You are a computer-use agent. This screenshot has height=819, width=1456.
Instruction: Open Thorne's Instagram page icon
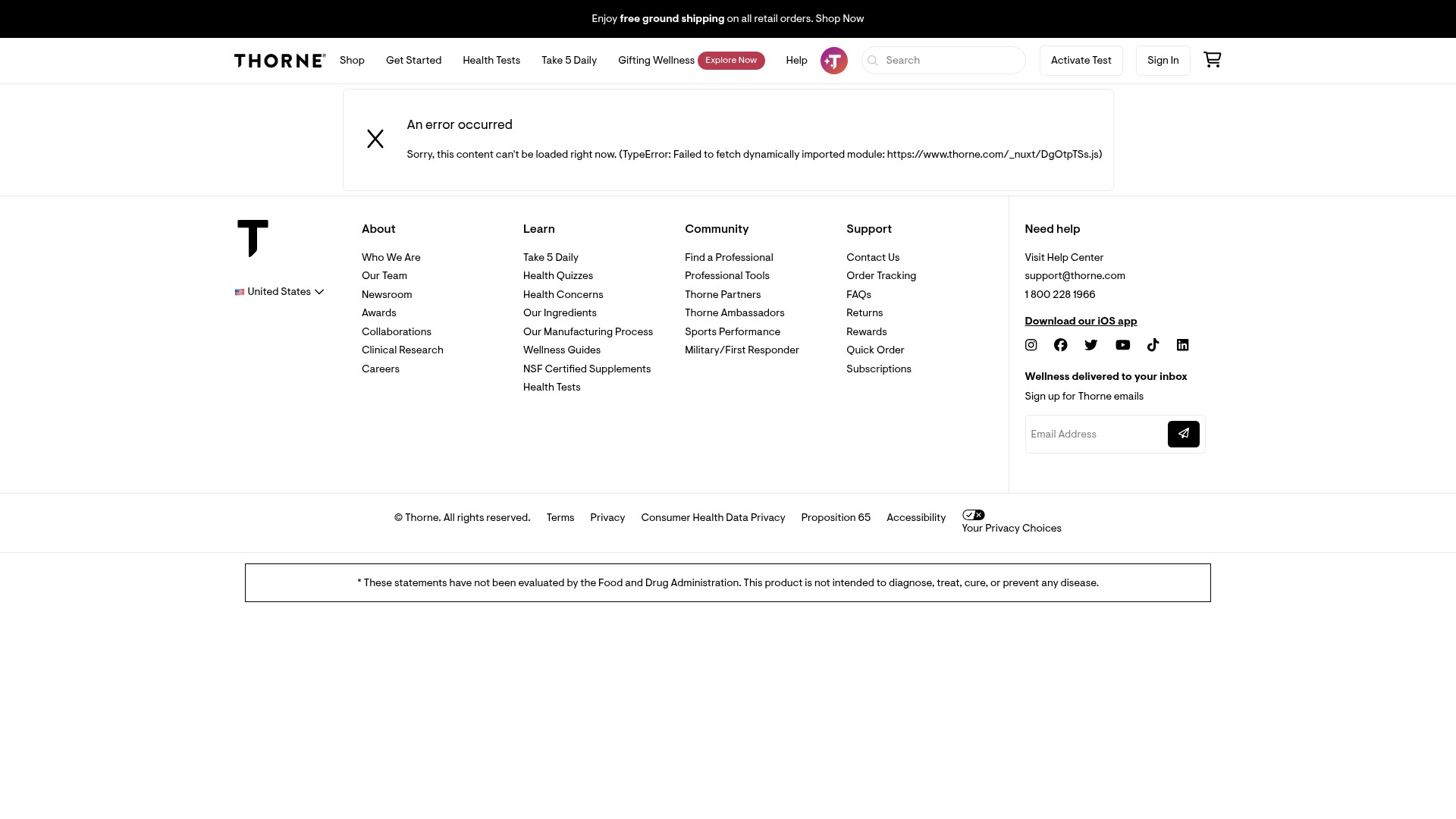(1031, 345)
